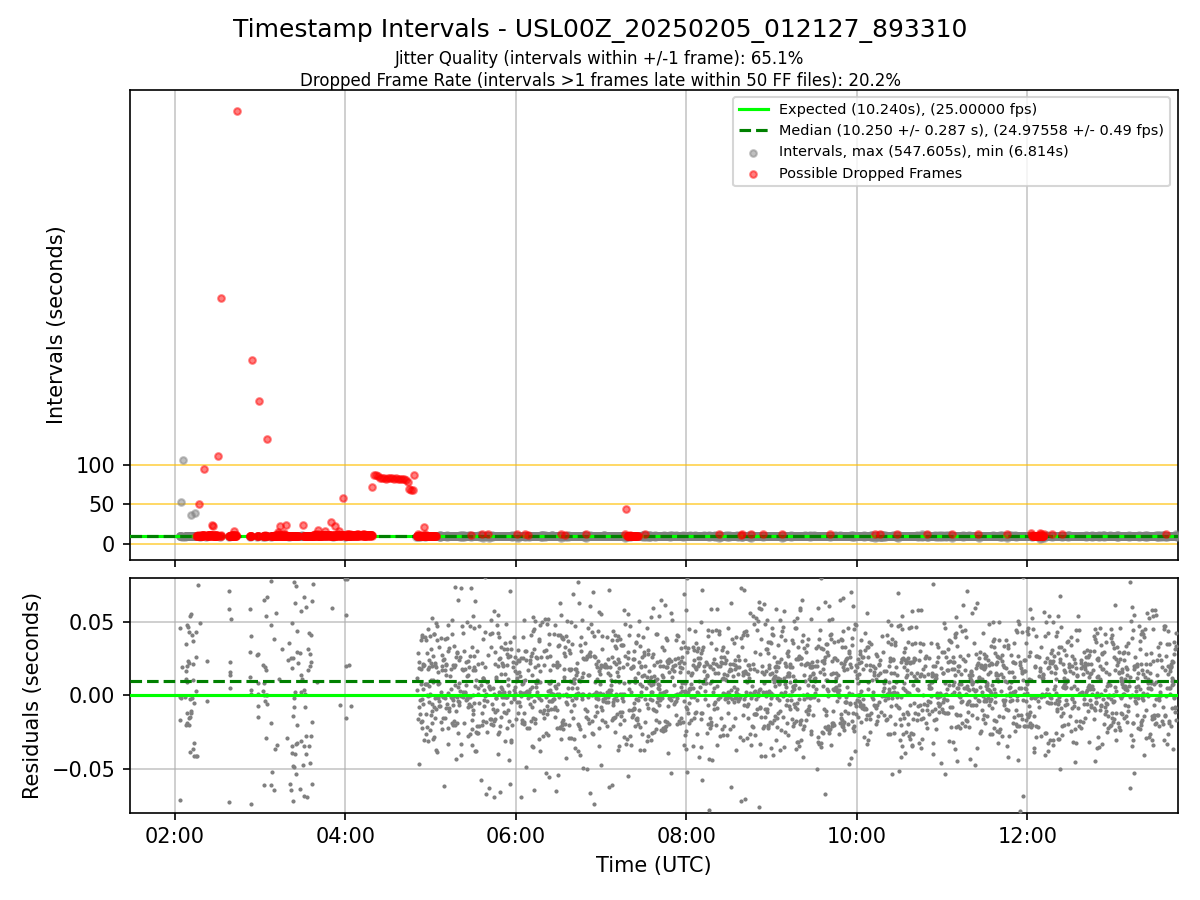Click the gray marker icon in the legend
The width and height of the screenshot is (1200, 900).
pos(754,152)
